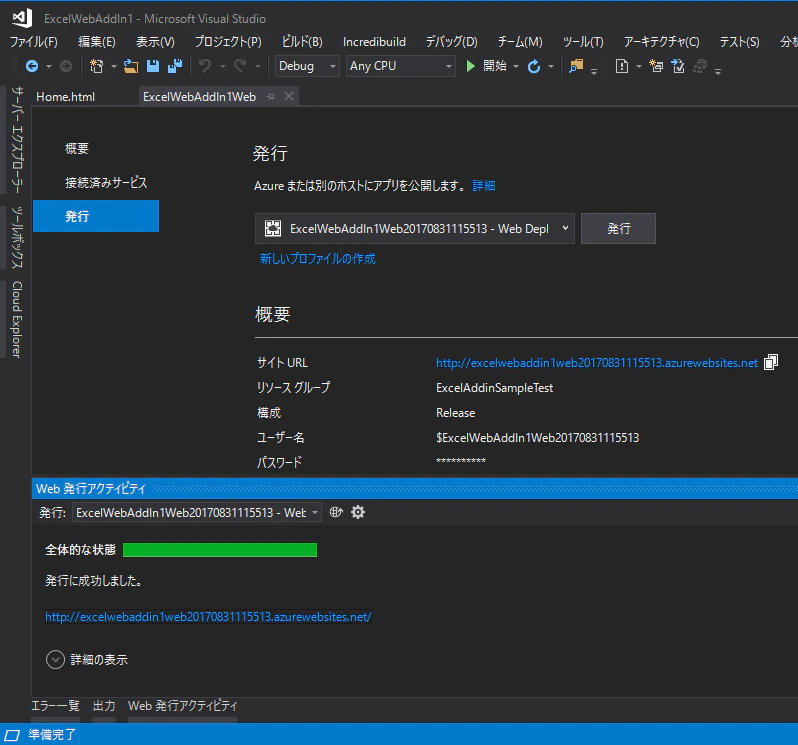Viewport: 798px width, 745px height.
Task: Open the ビルド(B) menu
Action: [x=302, y=42]
